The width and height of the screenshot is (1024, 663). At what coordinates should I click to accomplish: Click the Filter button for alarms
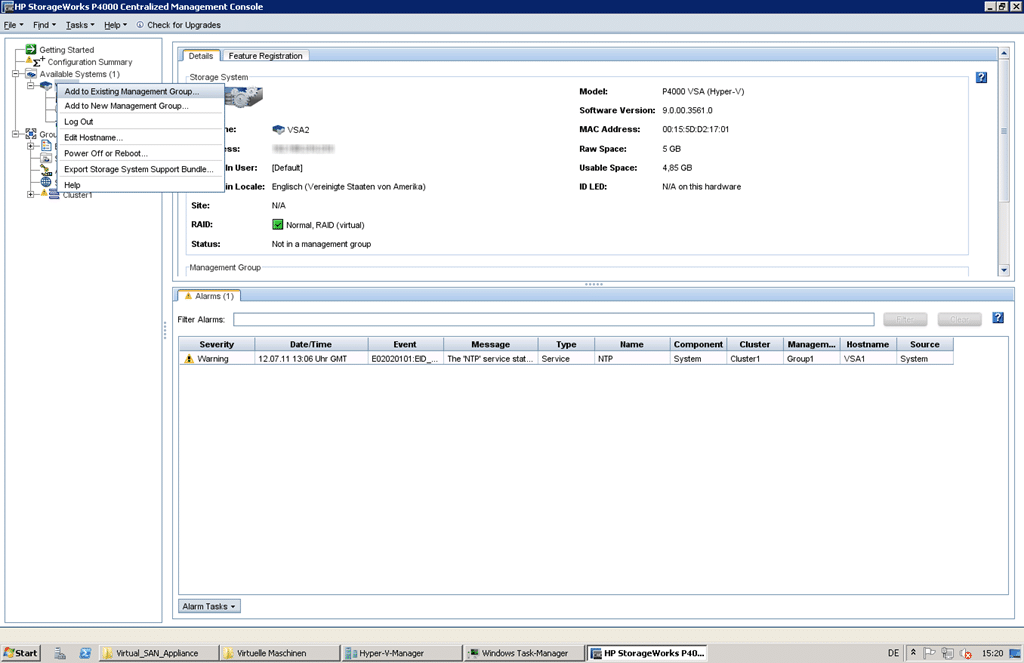(x=905, y=319)
